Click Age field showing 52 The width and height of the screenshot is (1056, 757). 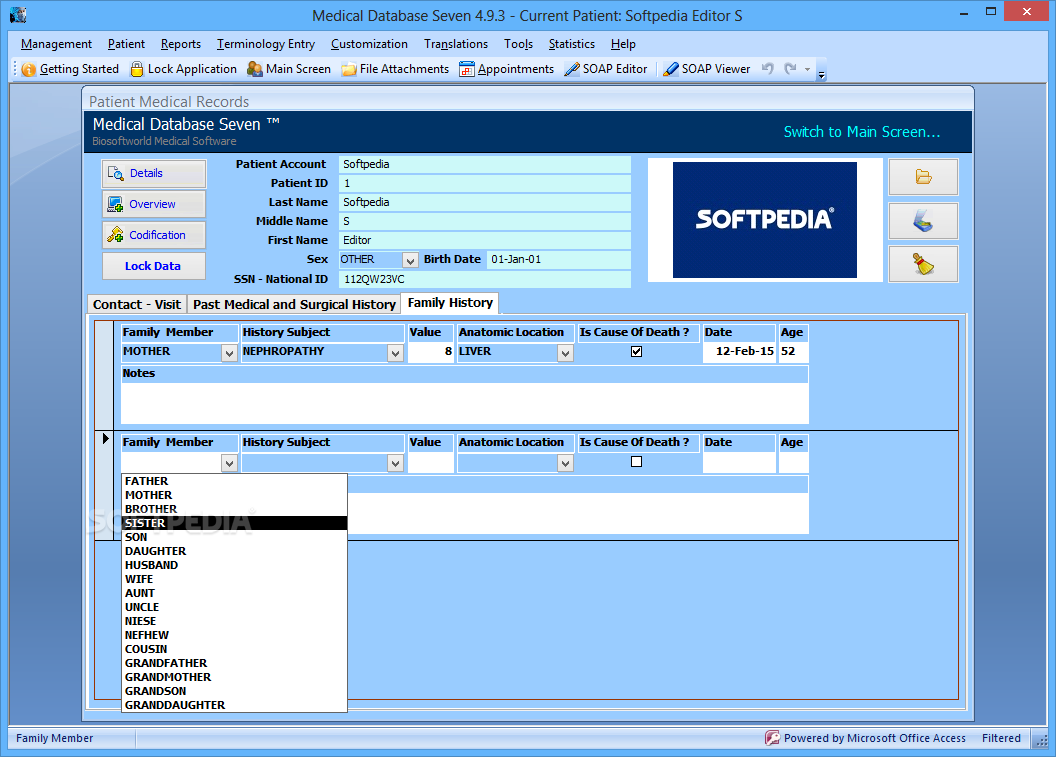(x=793, y=352)
